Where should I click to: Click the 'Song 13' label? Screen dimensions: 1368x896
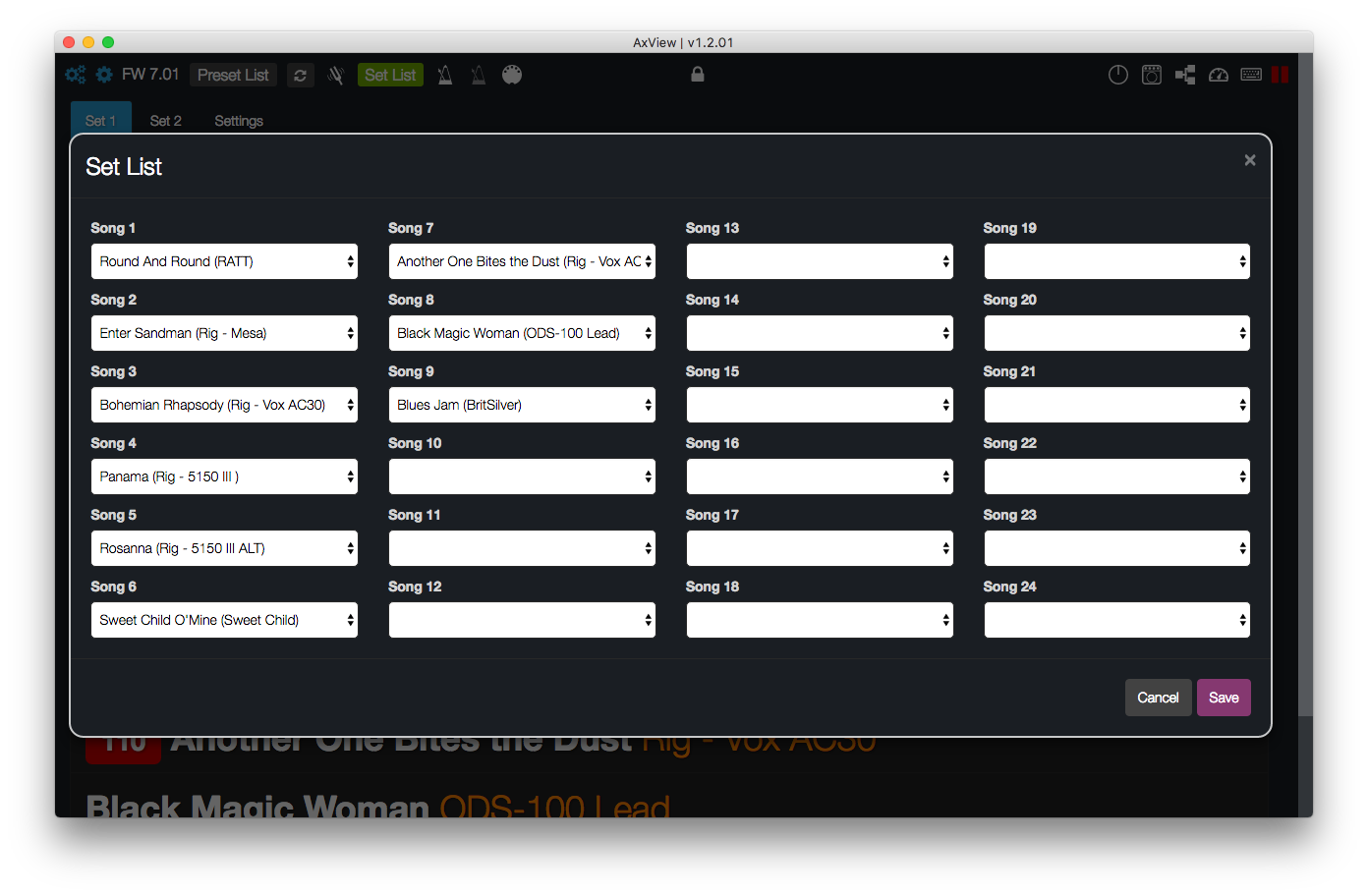click(712, 228)
